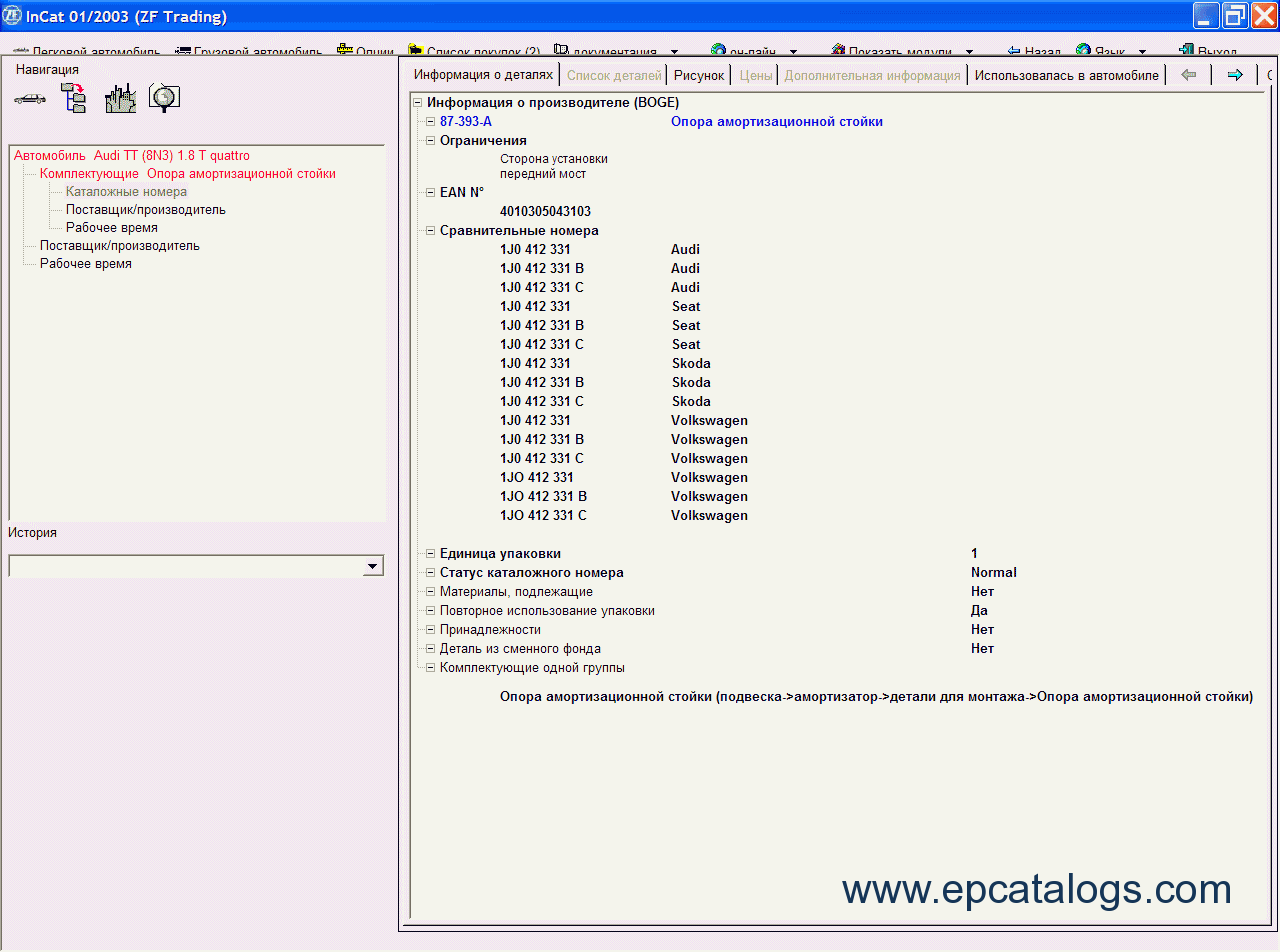This screenshot has width=1280, height=952.
Task: Open Легковой автомобиль from top toolbar
Action: point(86,52)
